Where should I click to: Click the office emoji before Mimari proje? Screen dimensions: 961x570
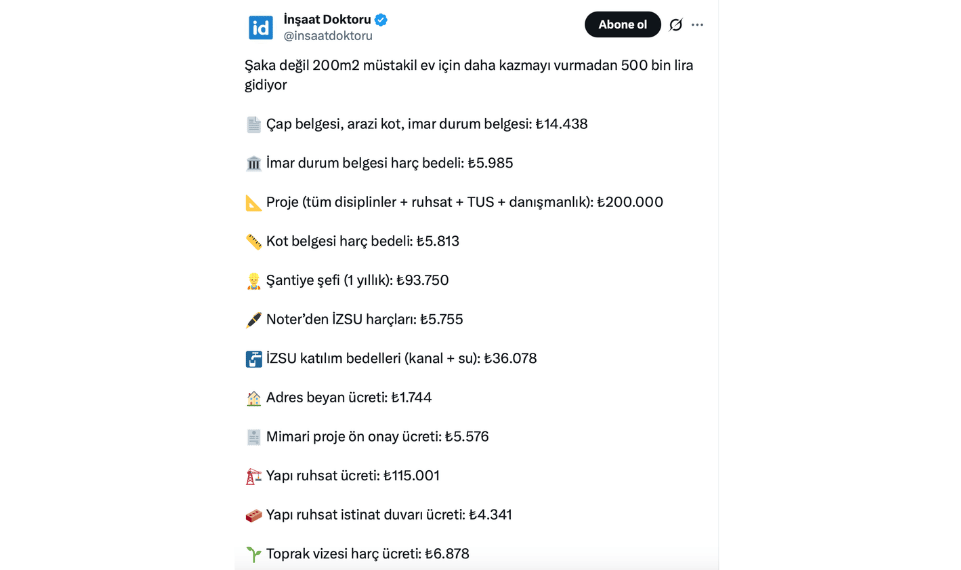tap(254, 437)
